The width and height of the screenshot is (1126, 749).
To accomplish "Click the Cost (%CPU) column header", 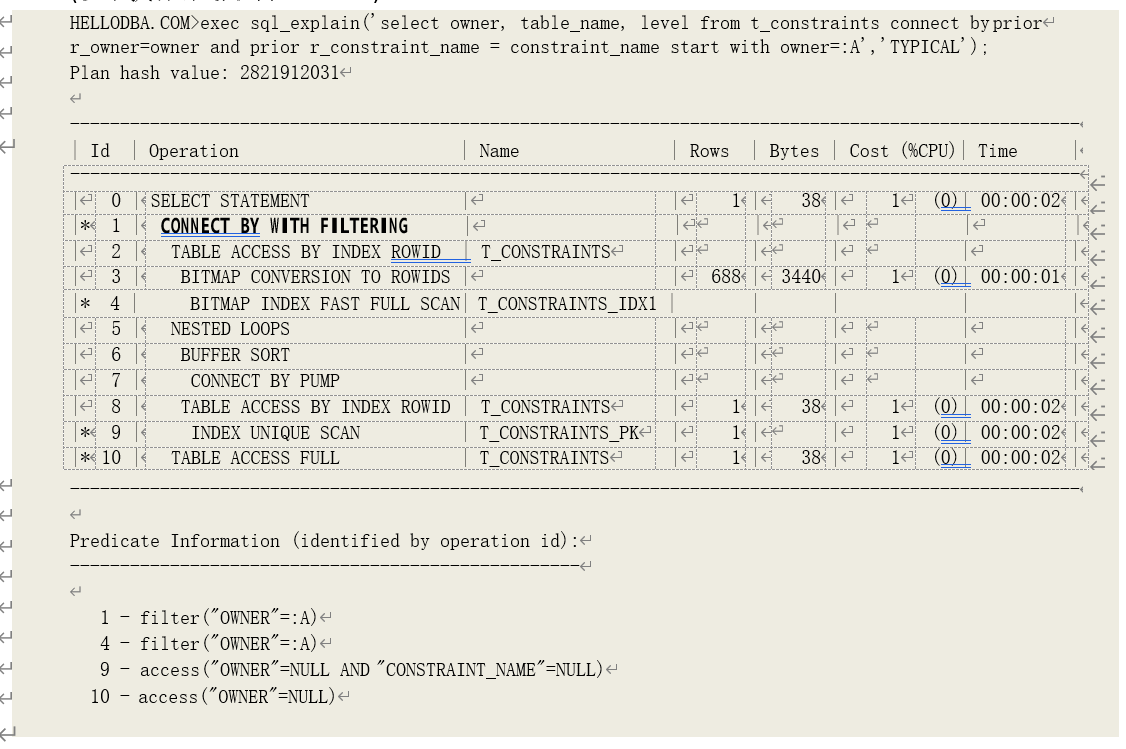I will (x=901, y=151).
